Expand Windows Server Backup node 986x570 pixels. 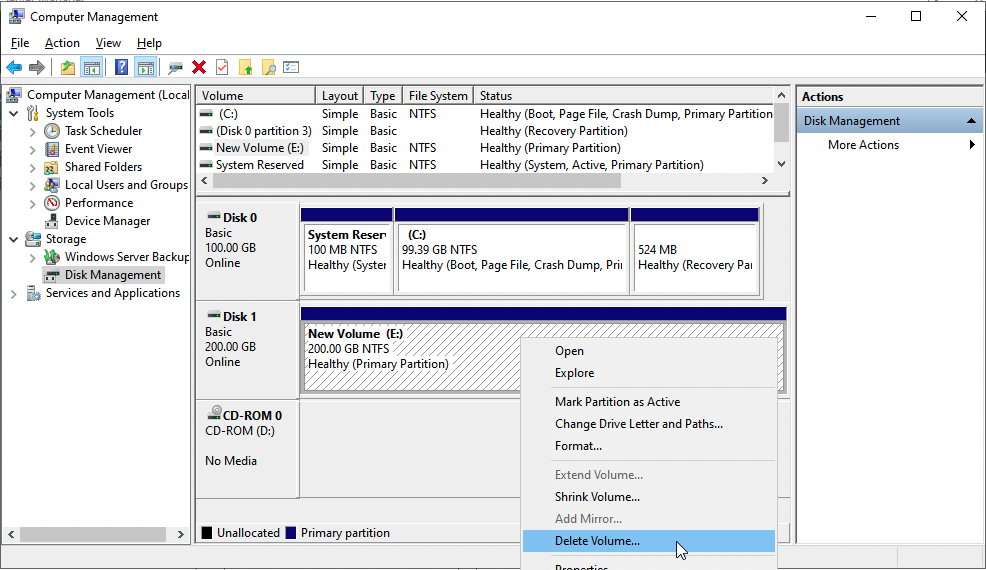pyautogui.click(x=33, y=257)
